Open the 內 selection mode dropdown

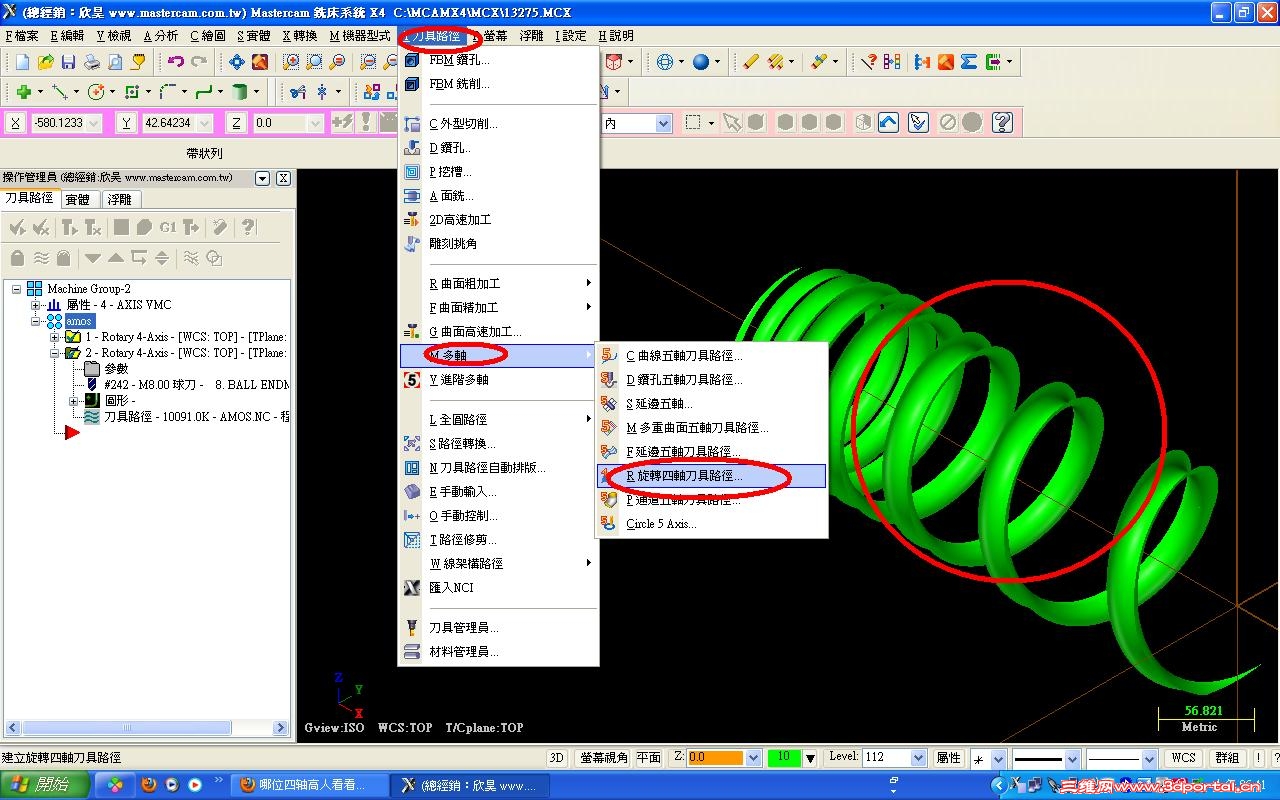pyautogui.click(x=663, y=123)
